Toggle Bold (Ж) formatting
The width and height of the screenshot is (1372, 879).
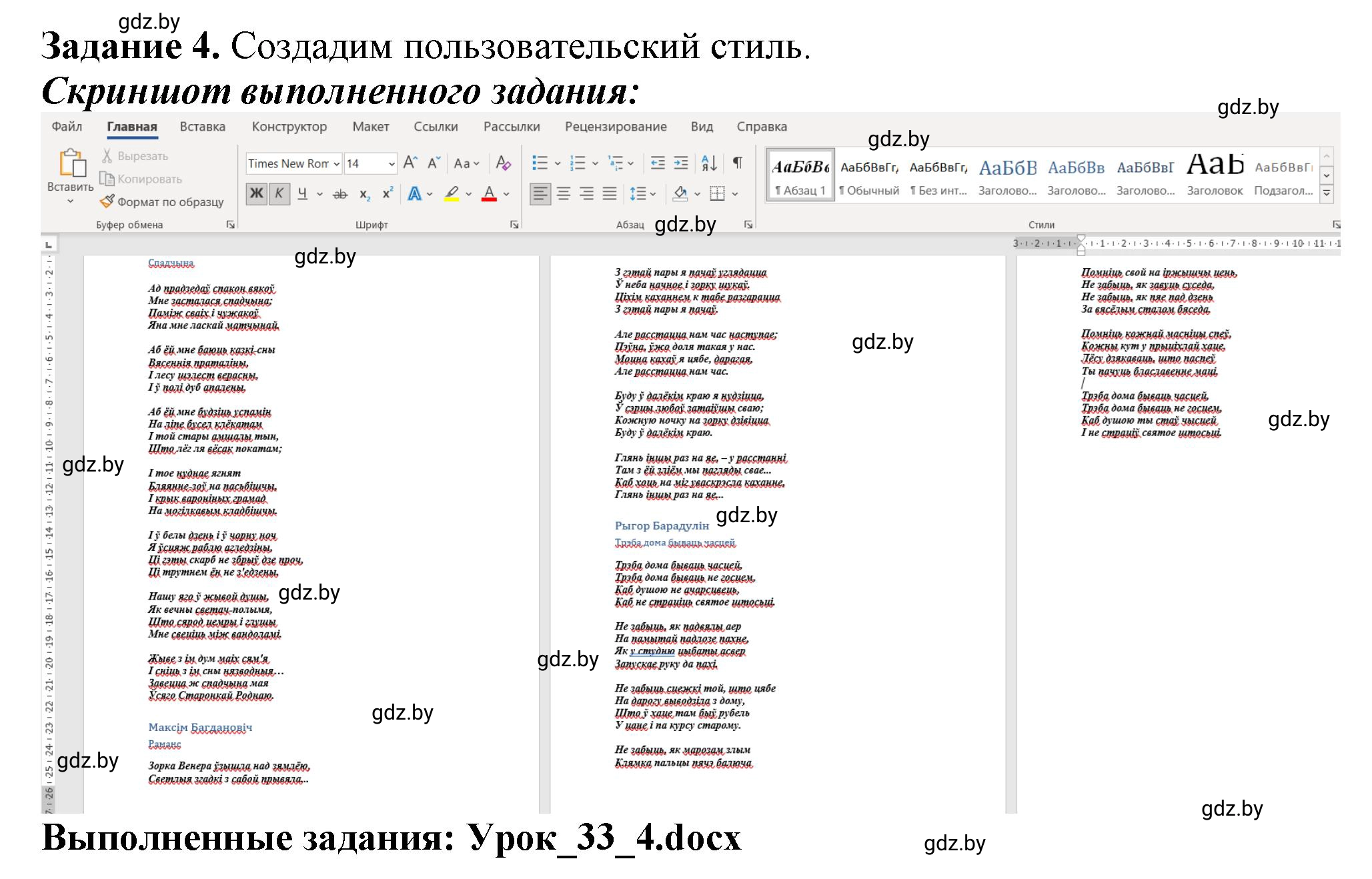tap(256, 194)
